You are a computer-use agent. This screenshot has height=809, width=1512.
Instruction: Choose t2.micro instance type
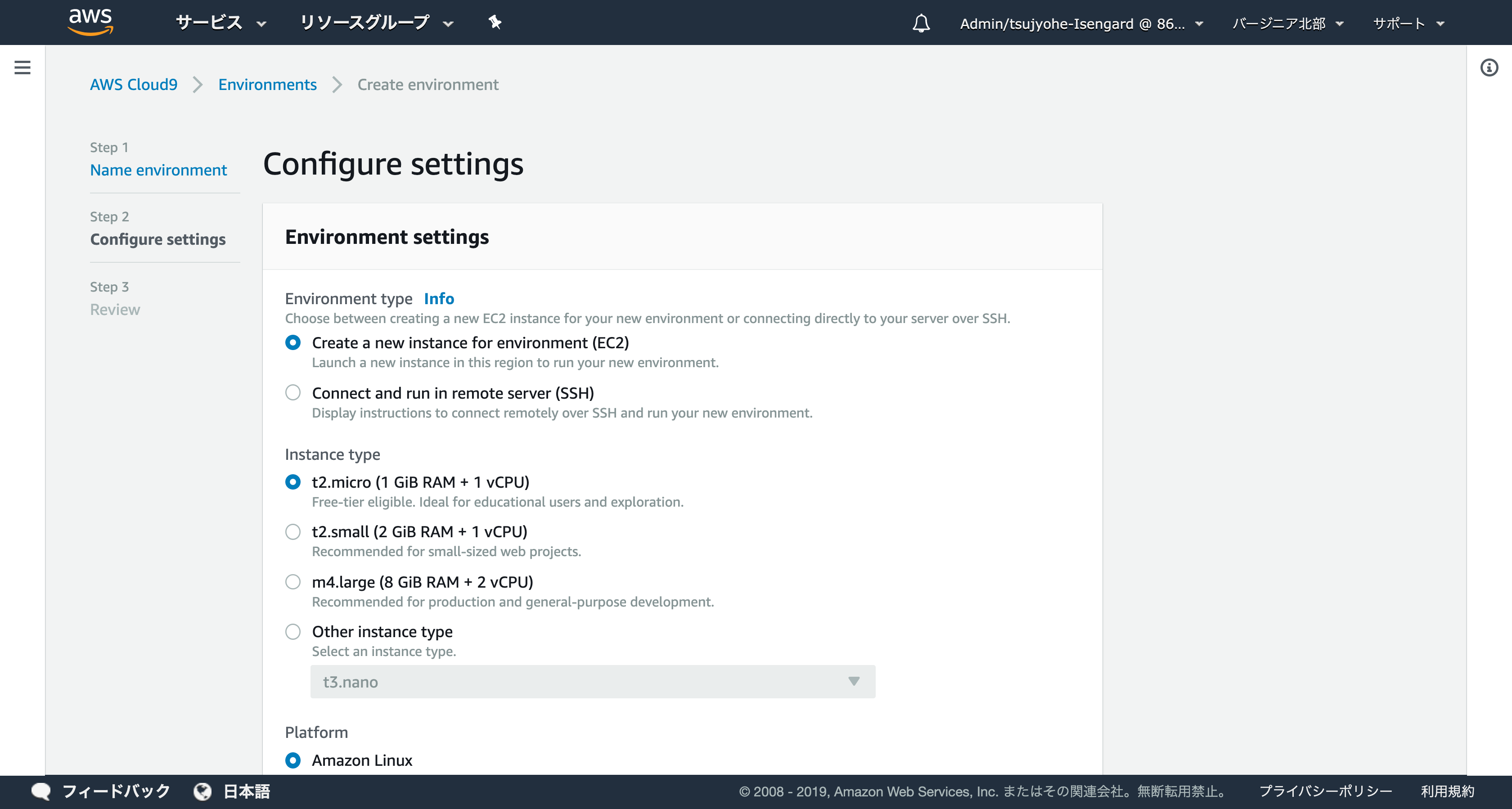click(x=293, y=482)
